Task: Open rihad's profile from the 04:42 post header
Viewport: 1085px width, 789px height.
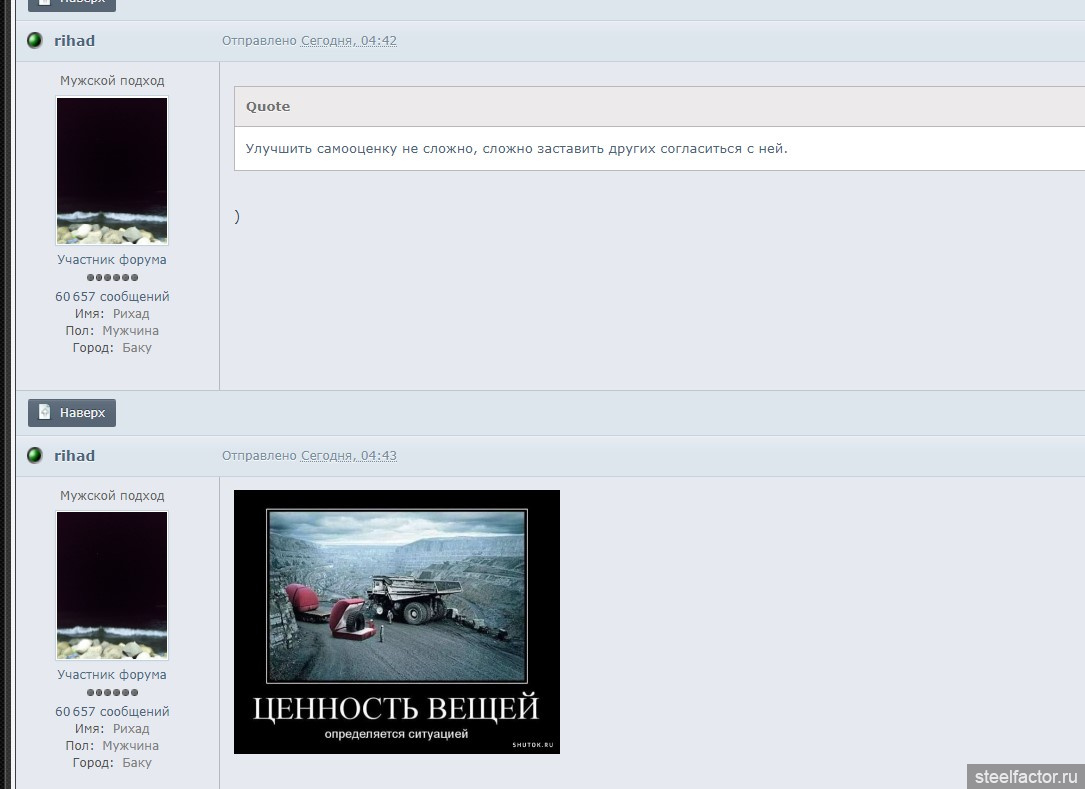Action: pyautogui.click(x=75, y=41)
